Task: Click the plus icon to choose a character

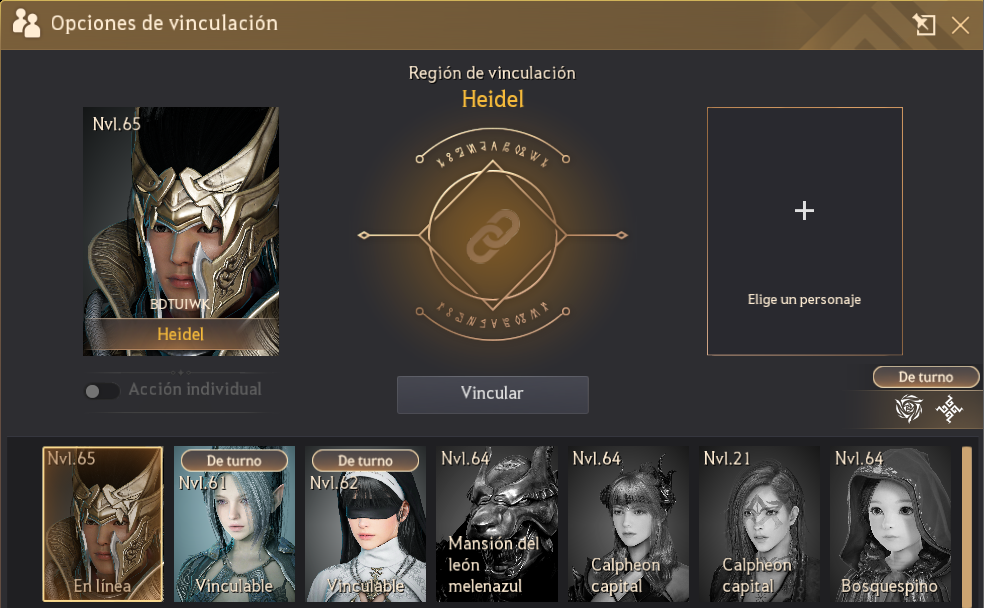Action: (x=804, y=210)
